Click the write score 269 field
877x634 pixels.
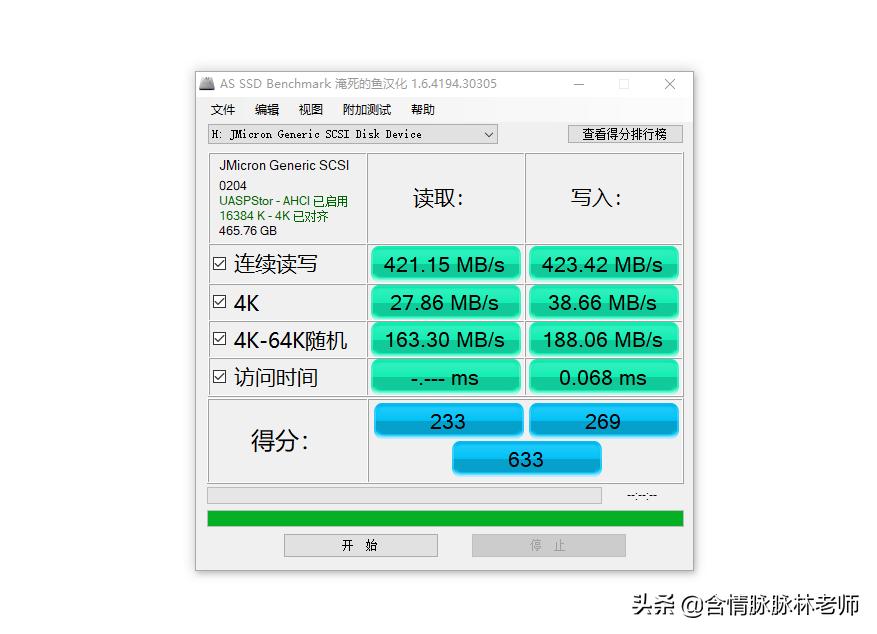603,420
